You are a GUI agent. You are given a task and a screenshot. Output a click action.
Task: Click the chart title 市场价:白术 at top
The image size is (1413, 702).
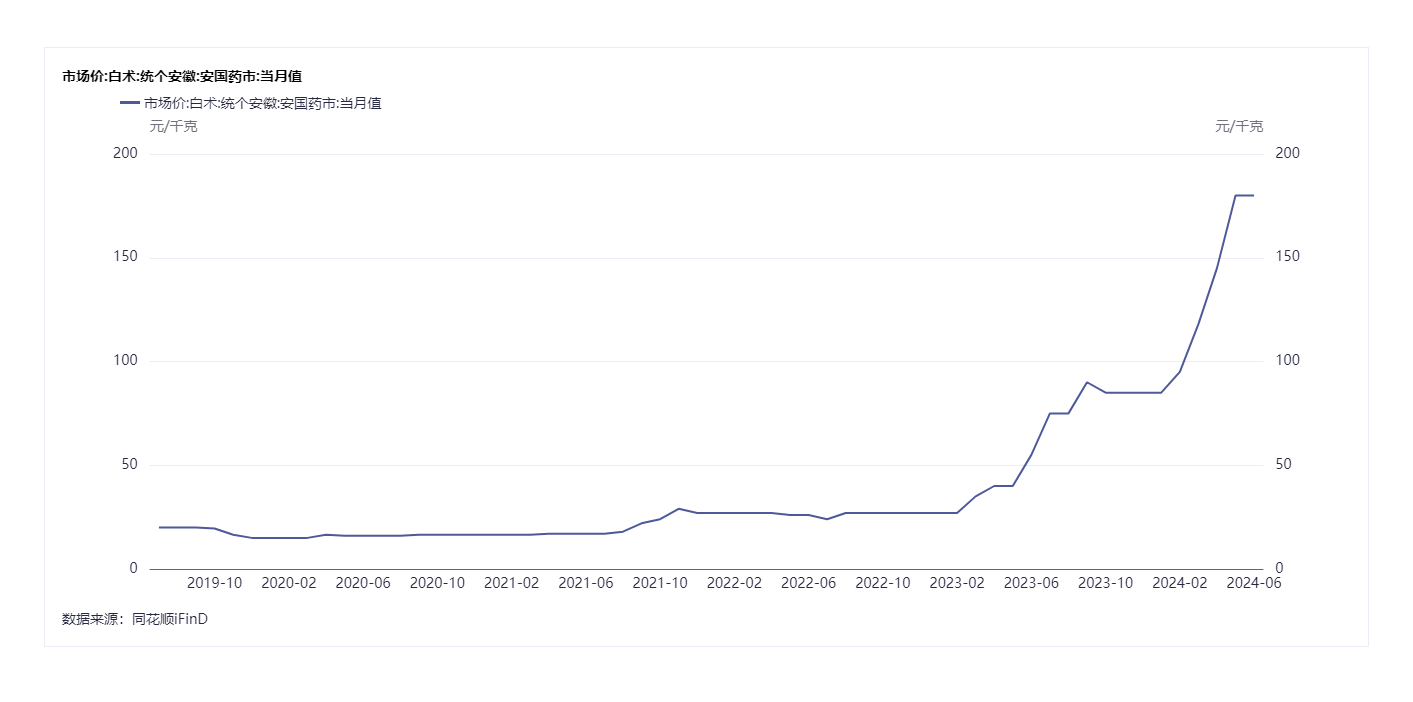coord(182,76)
